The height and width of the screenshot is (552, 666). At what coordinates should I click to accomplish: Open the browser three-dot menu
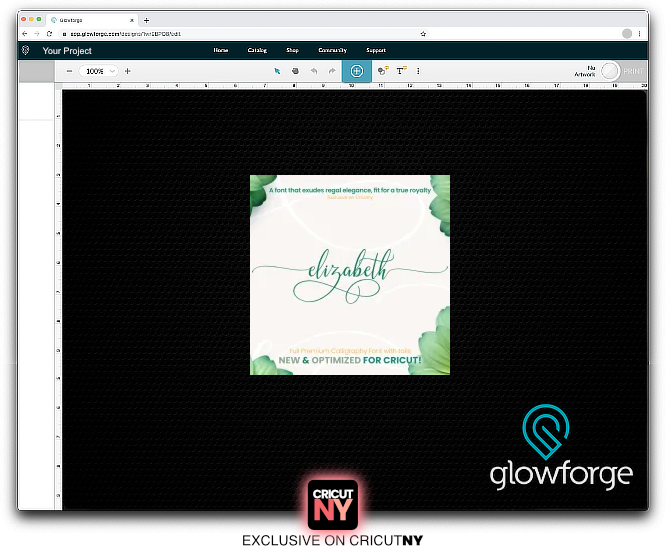click(639, 34)
